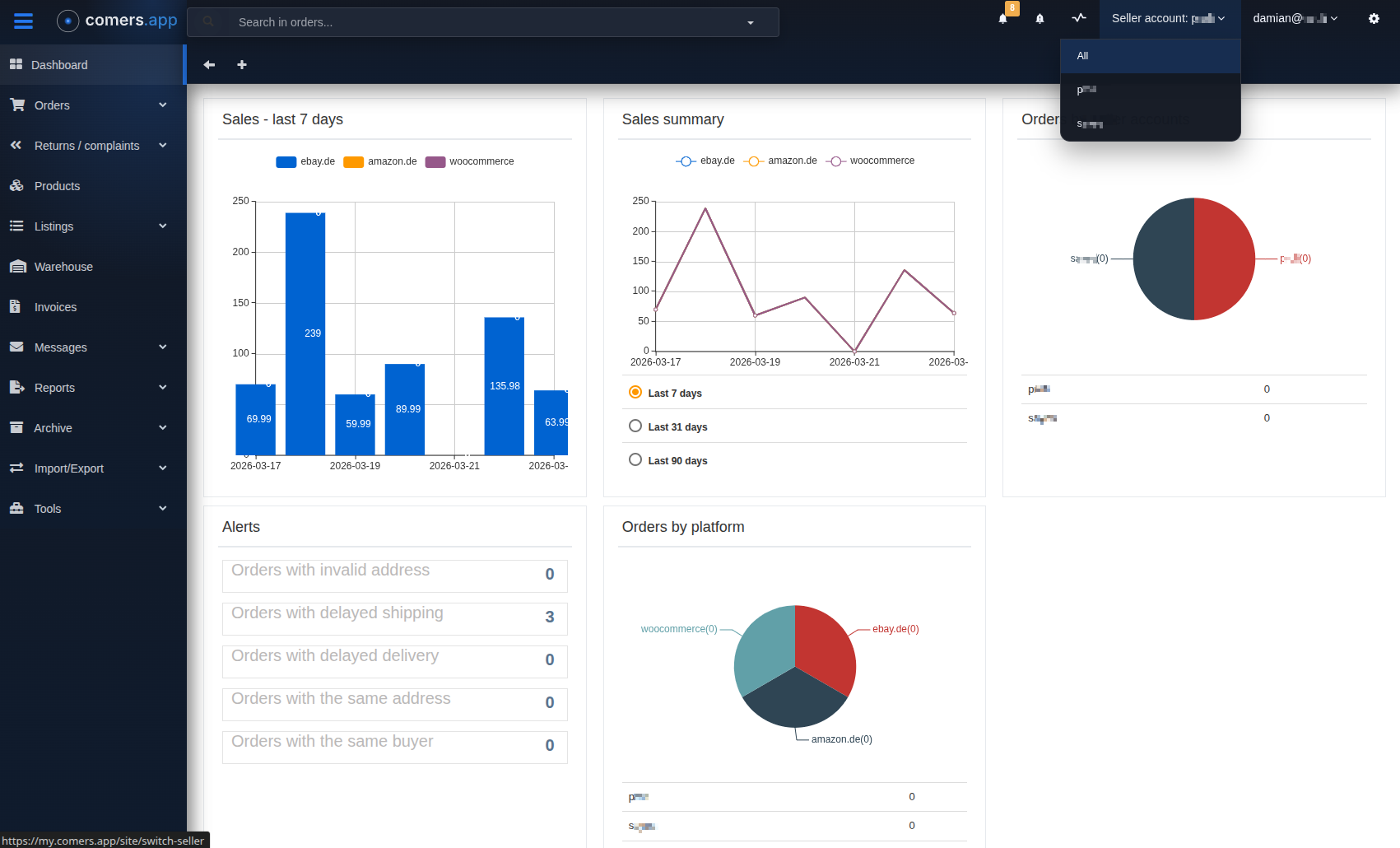Screen dimensions: 1400x848
Task: Open the damian@ user account dropdown
Action: coord(1295,18)
